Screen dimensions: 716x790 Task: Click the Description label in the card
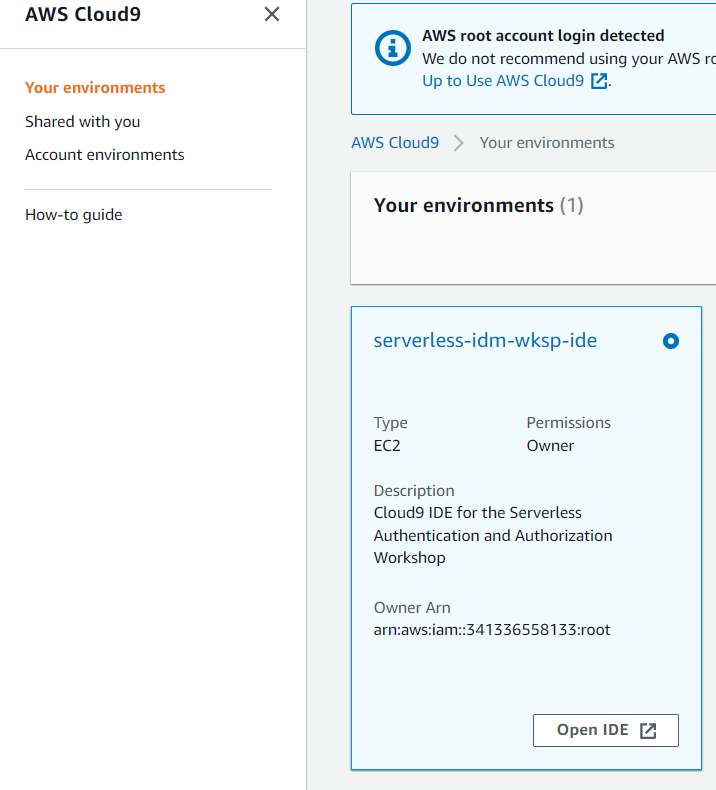click(414, 491)
